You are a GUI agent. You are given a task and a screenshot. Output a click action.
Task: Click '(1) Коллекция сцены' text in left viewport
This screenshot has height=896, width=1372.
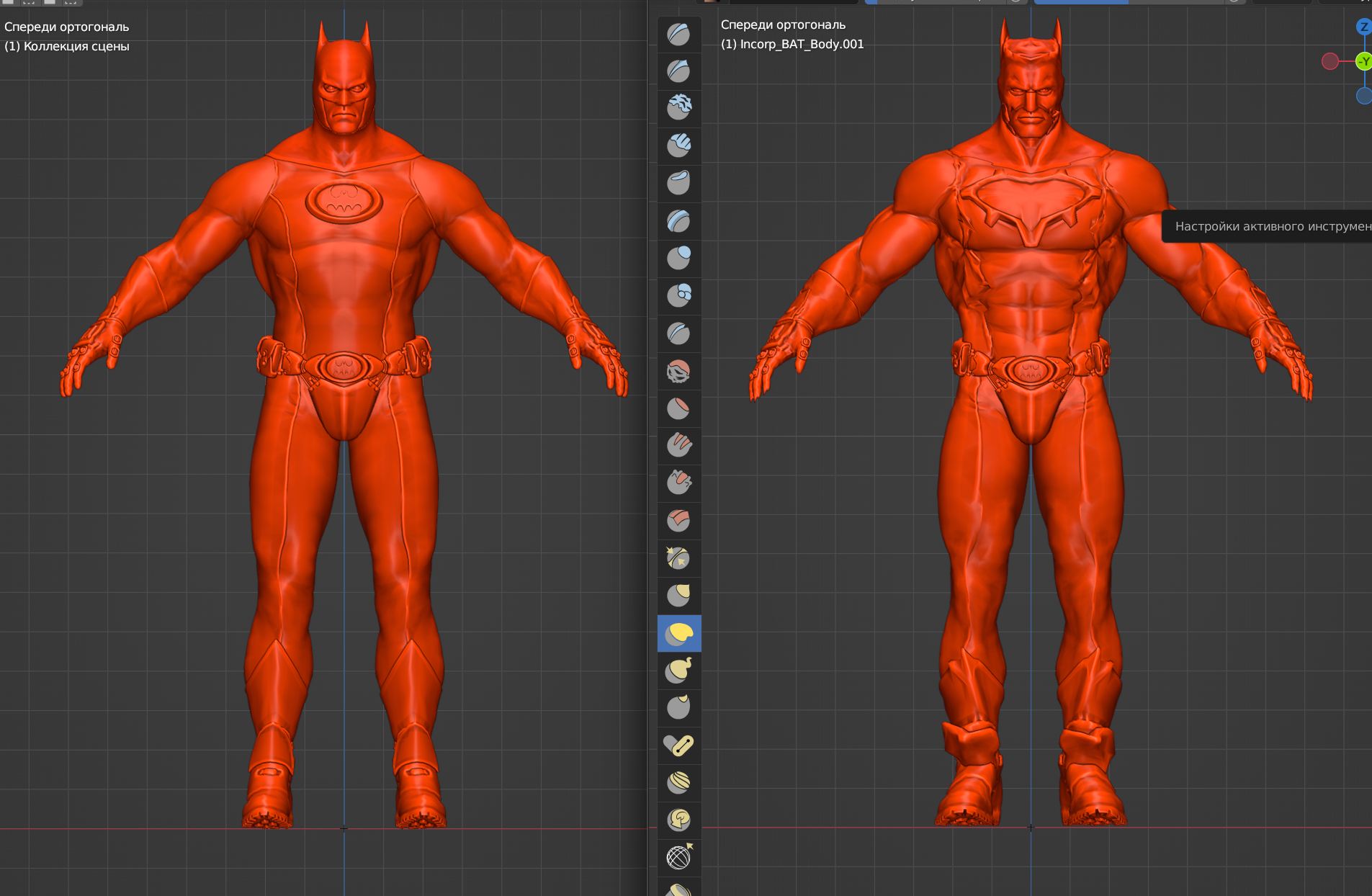pos(67,47)
